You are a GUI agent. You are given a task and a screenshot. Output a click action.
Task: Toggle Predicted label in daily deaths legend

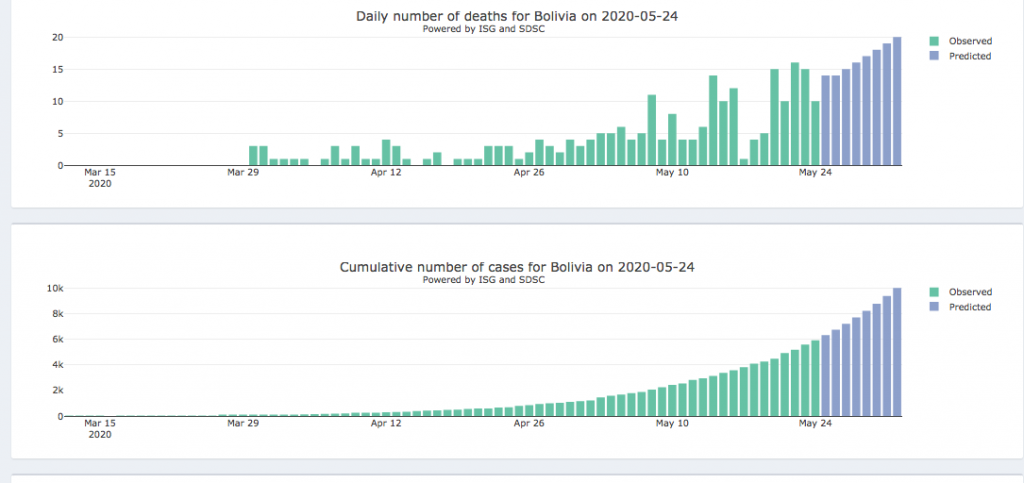pos(969,56)
